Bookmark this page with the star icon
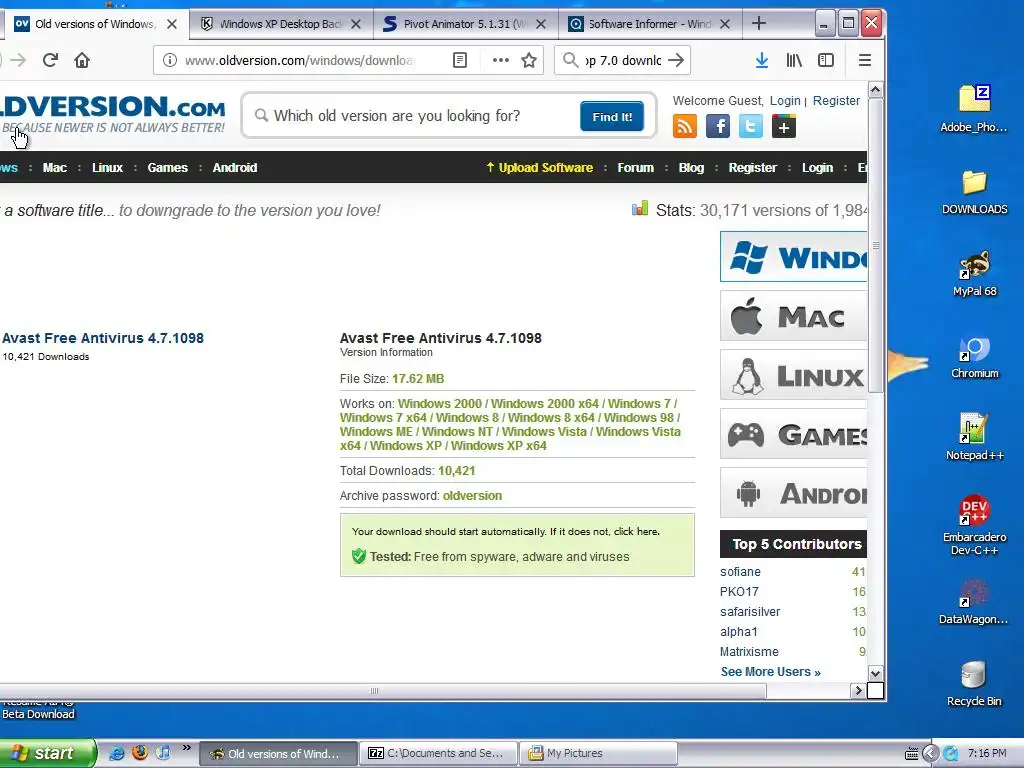Image resolution: width=1024 pixels, height=768 pixels. [529, 60]
